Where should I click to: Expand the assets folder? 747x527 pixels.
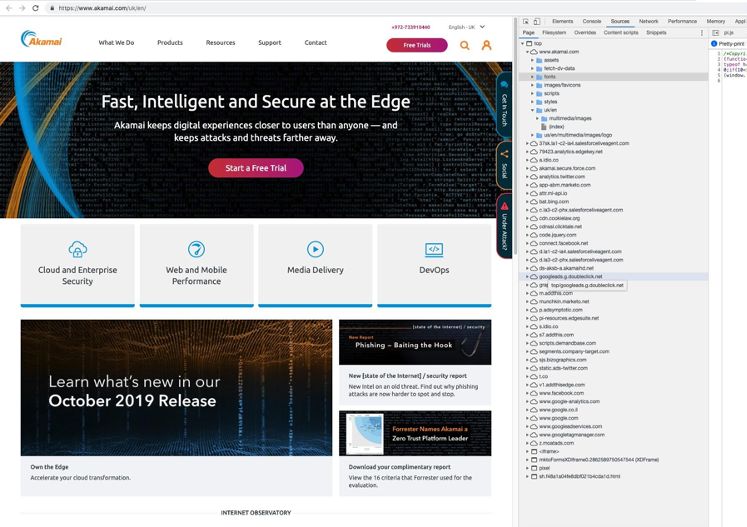533,60
